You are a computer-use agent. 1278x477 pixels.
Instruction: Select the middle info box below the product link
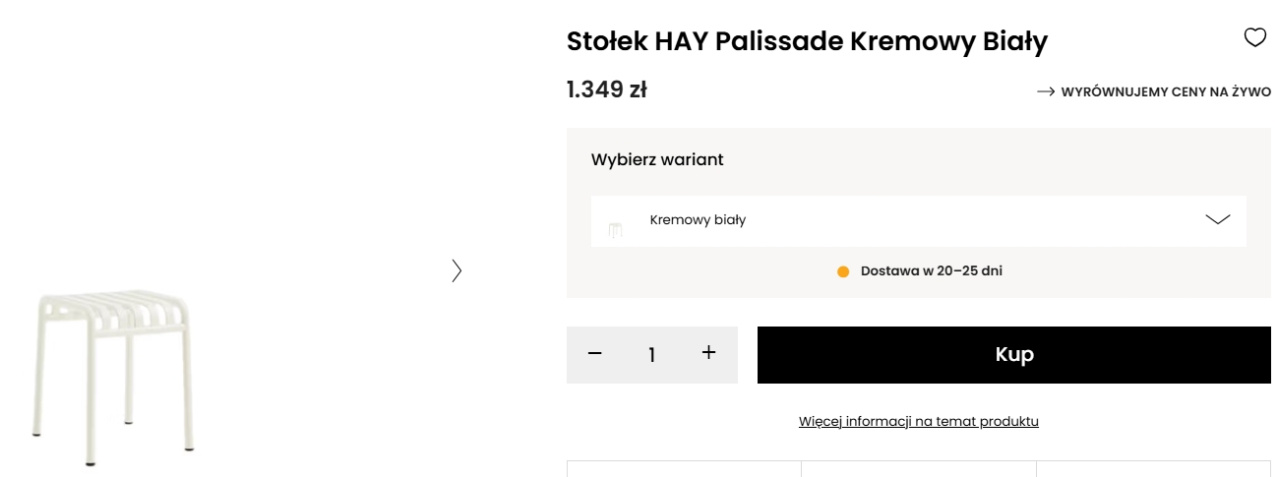coord(918,468)
